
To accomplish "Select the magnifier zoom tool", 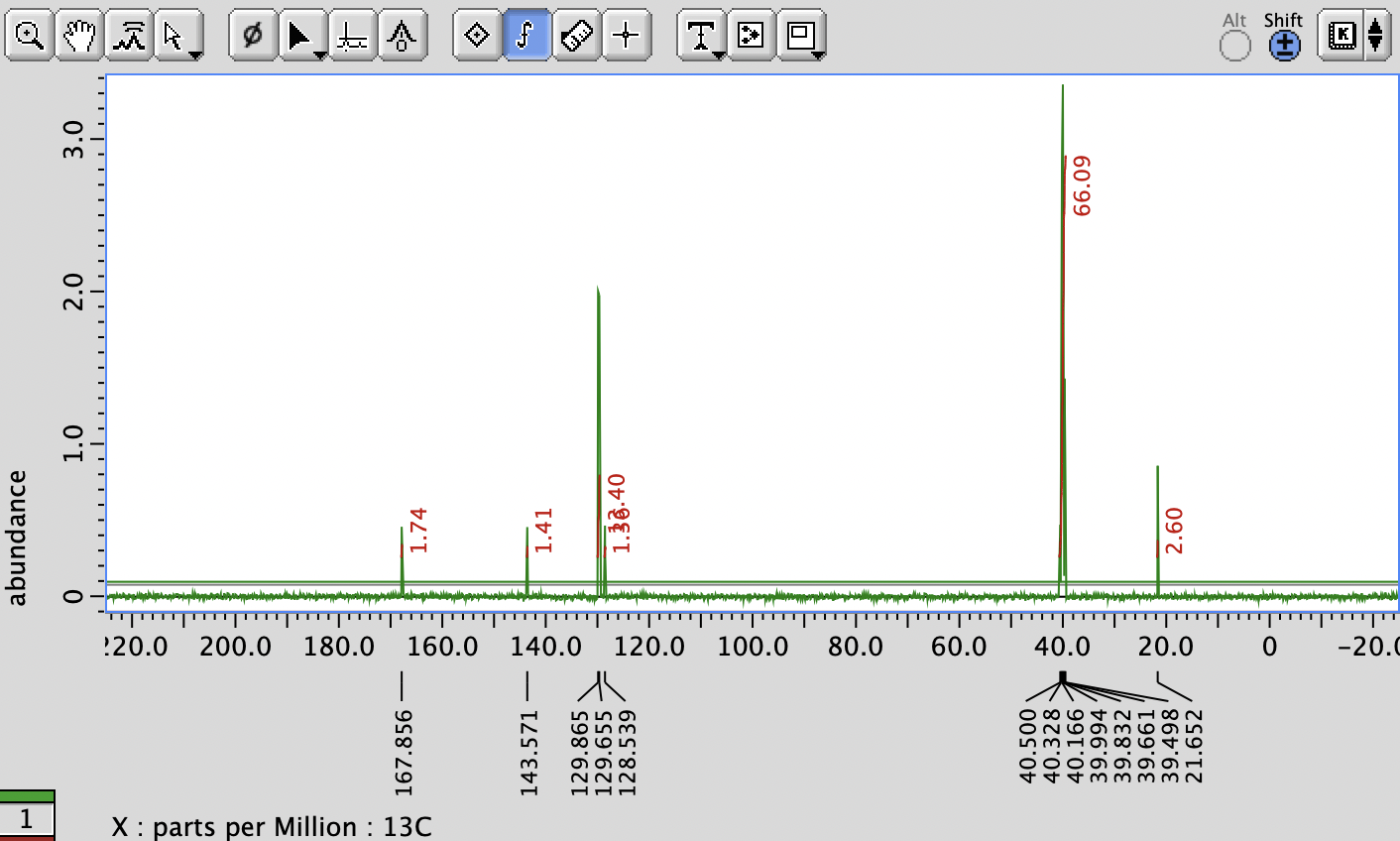I will (x=30, y=36).
